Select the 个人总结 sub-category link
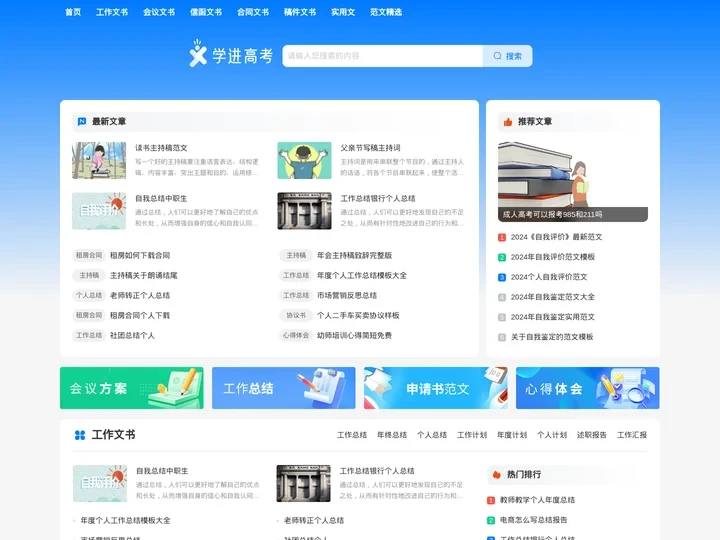 (432, 435)
